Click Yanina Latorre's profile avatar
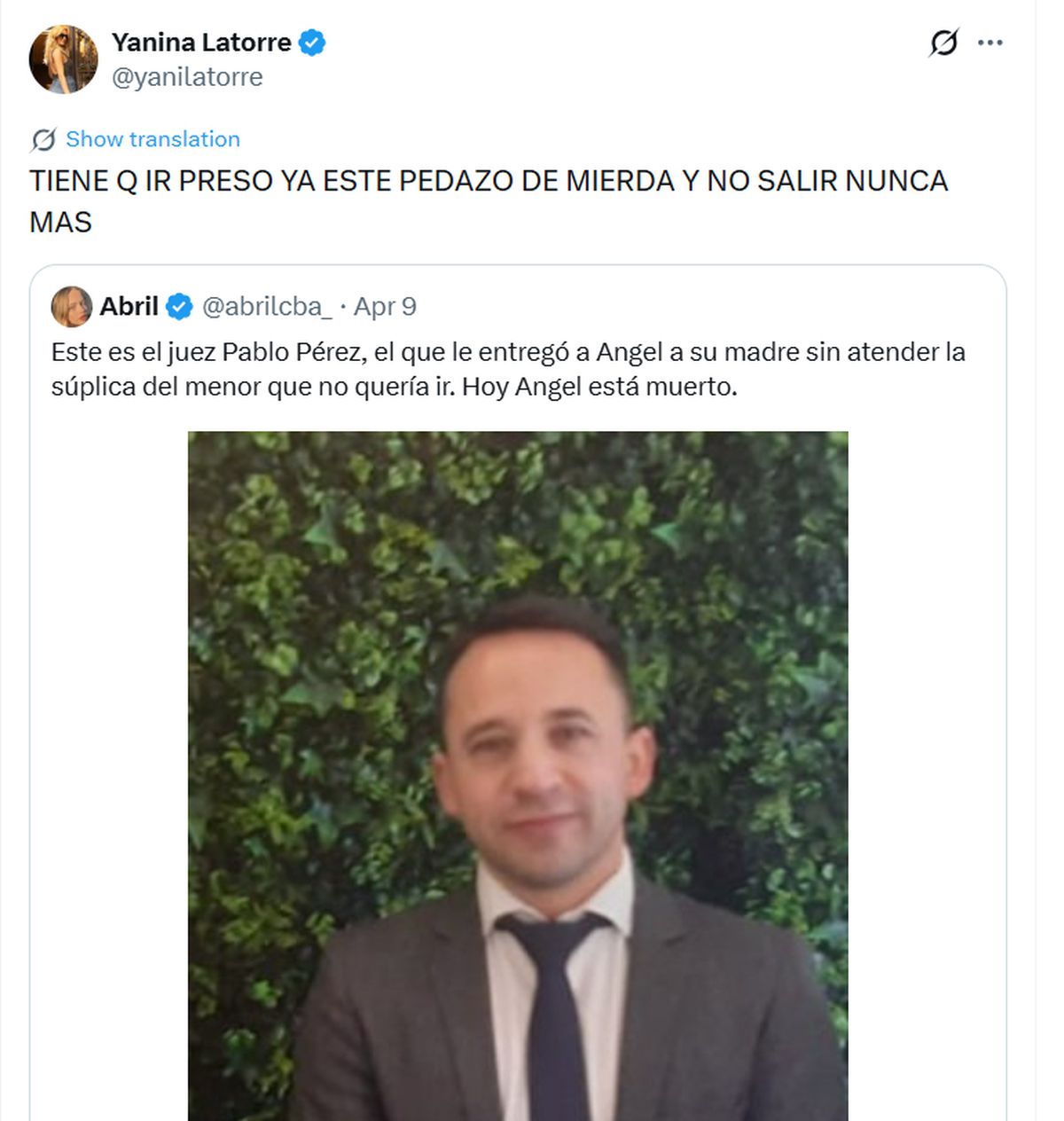 click(63, 59)
